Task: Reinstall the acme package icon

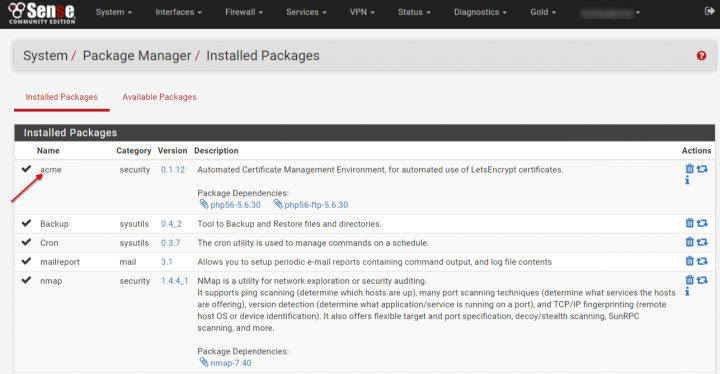Action: pyautogui.click(x=702, y=169)
